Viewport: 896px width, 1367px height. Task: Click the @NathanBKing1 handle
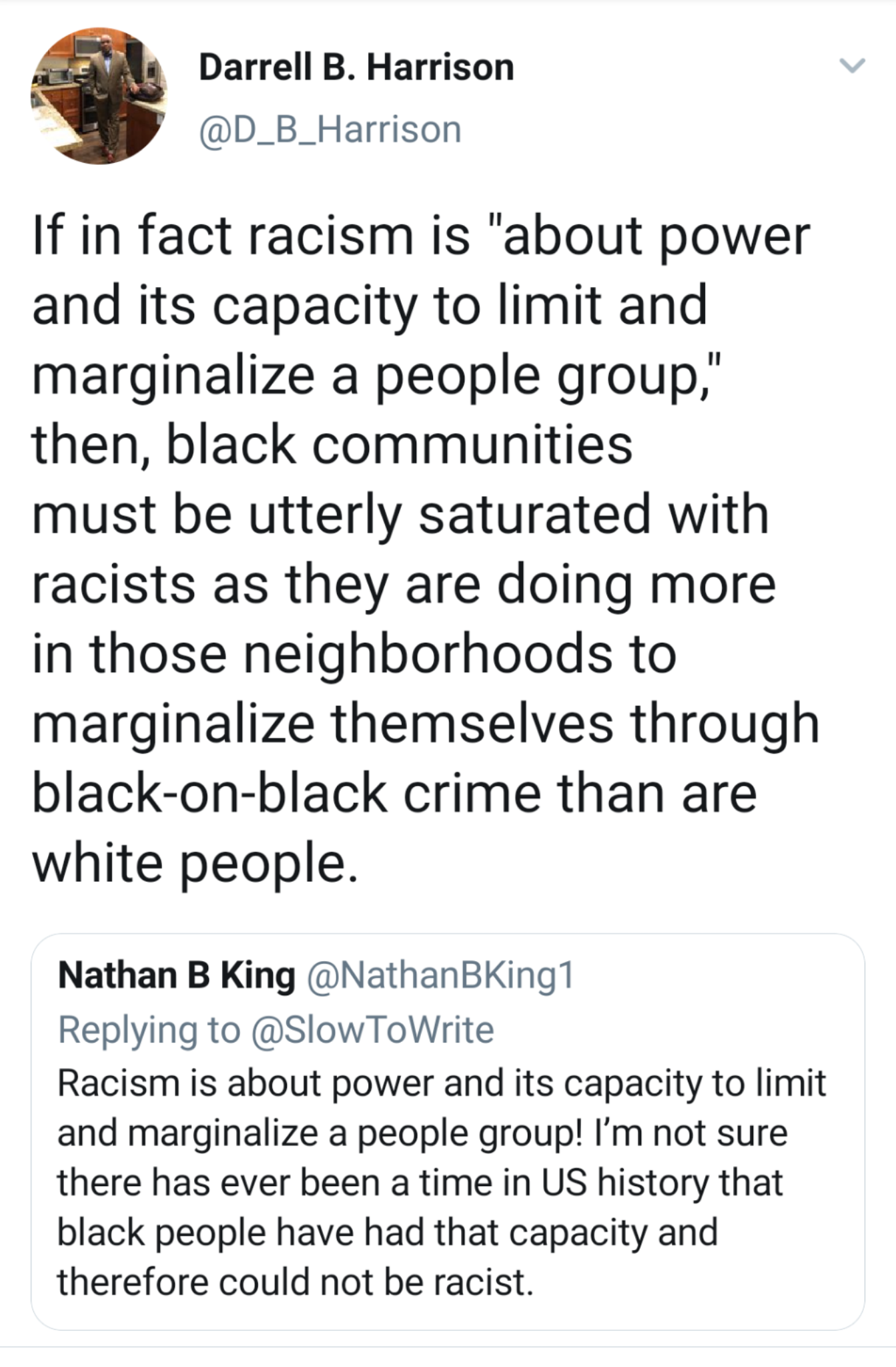click(x=440, y=975)
